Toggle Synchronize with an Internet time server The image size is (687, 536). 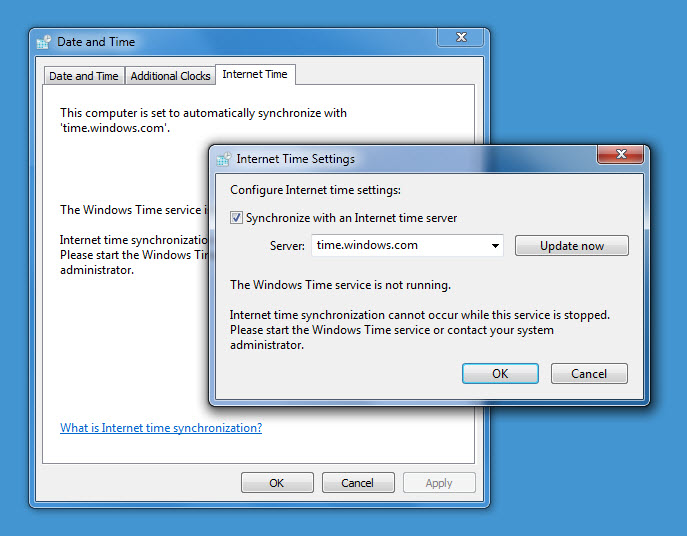pyautogui.click(x=237, y=218)
